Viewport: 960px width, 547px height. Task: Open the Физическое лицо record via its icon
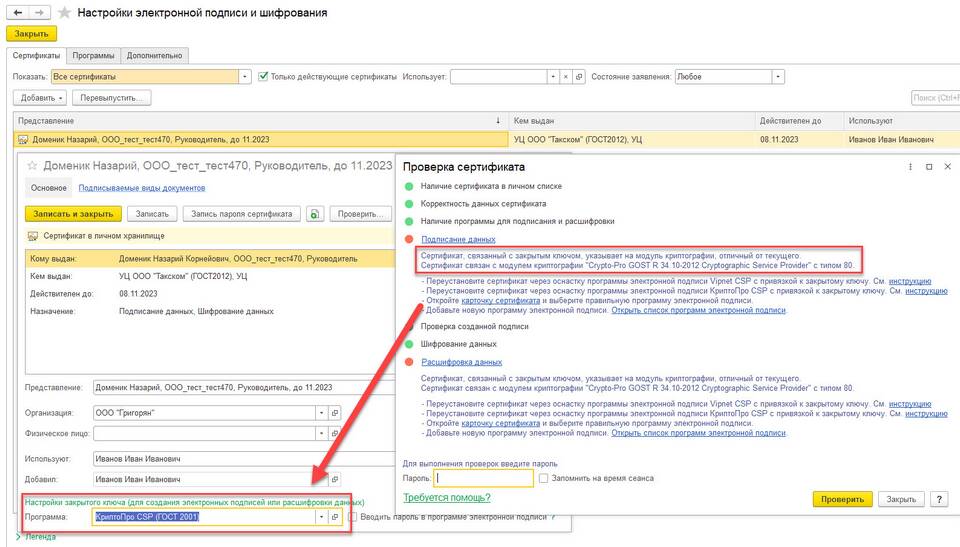[335, 433]
